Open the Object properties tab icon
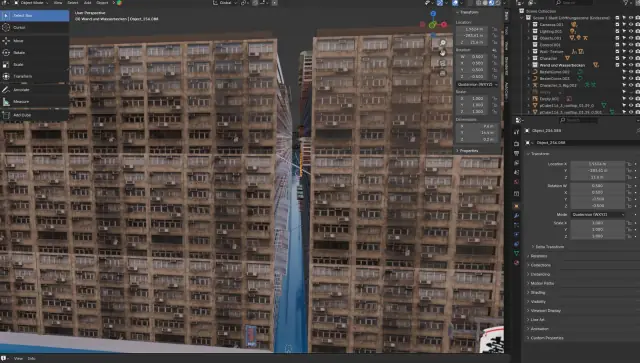The height and width of the screenshot is (363, 640). (517, 206)
